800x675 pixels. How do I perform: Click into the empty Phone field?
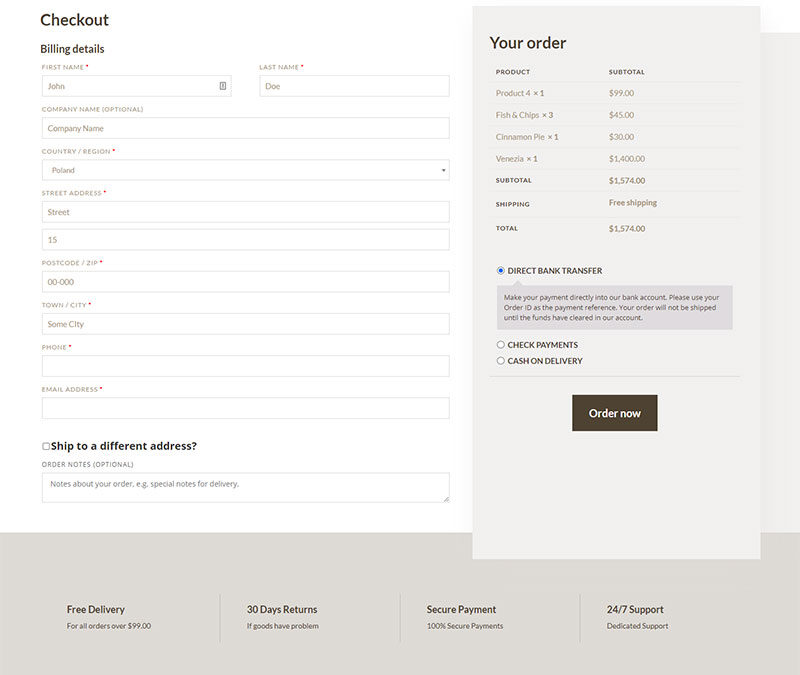(x=245, y=366)
